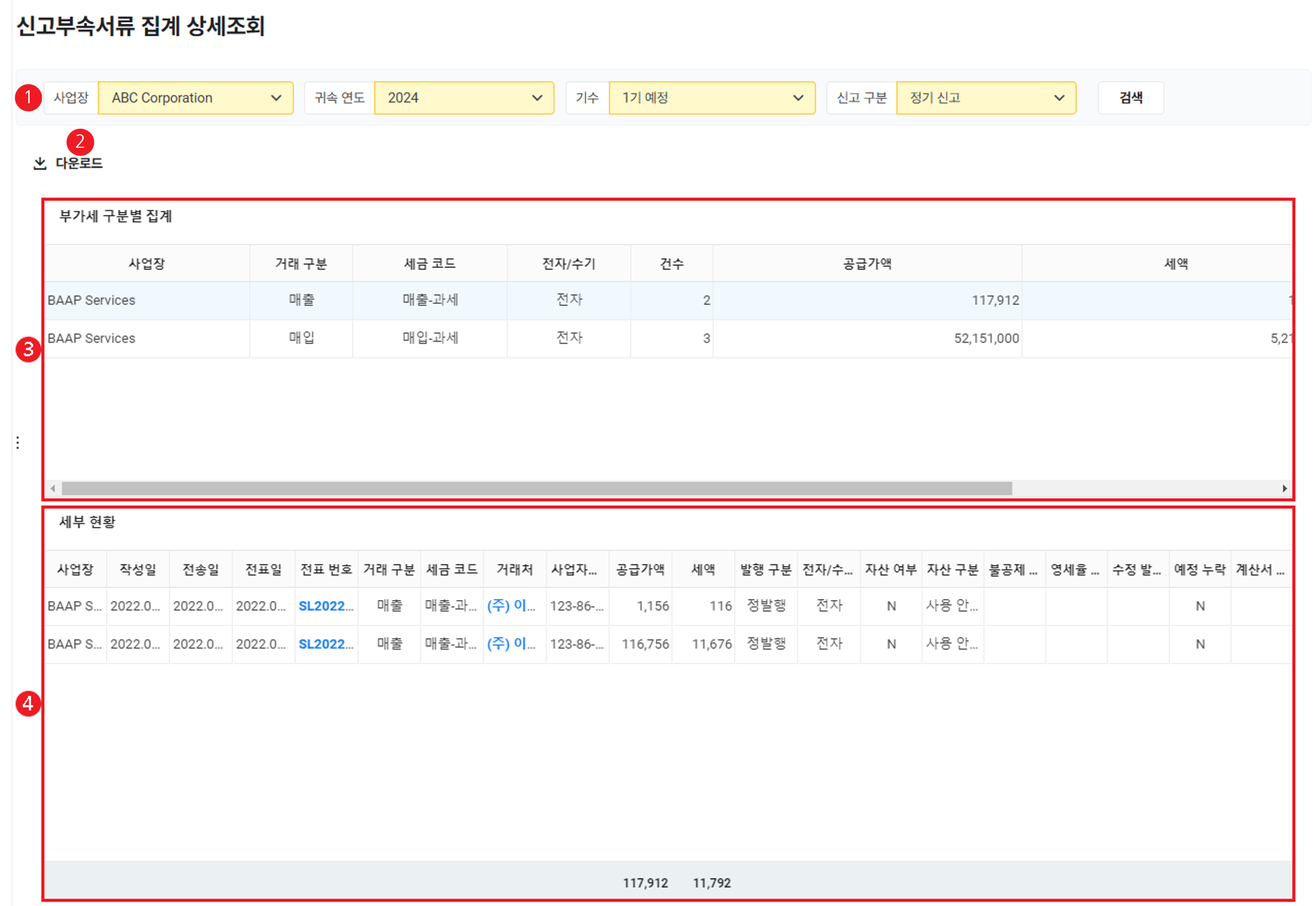The image size is (1316, 906).
Task: Click the 전표 번호 column header
Action: (x=326, y=569)
